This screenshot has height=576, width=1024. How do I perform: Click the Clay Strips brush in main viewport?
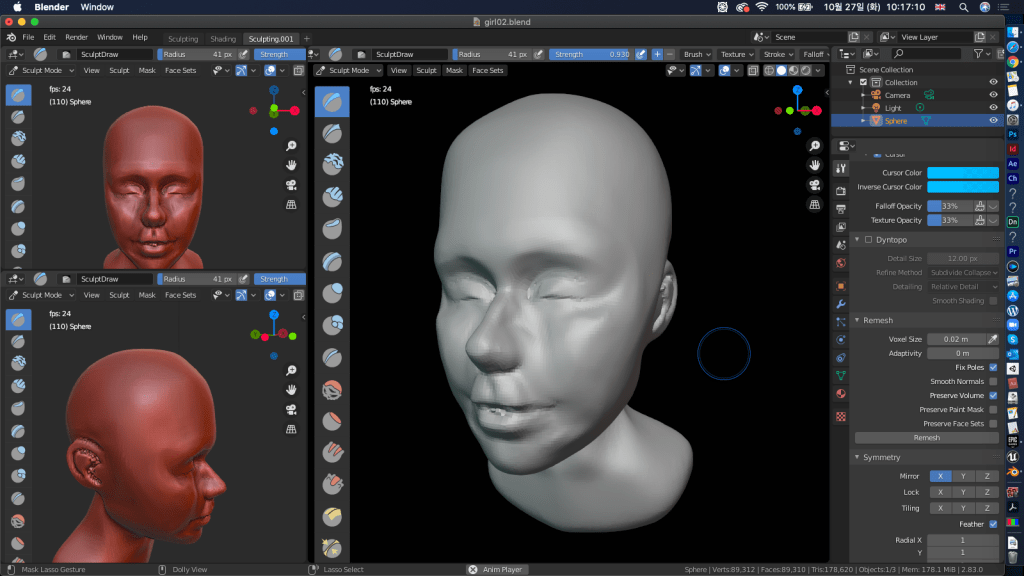click(332, 196)
